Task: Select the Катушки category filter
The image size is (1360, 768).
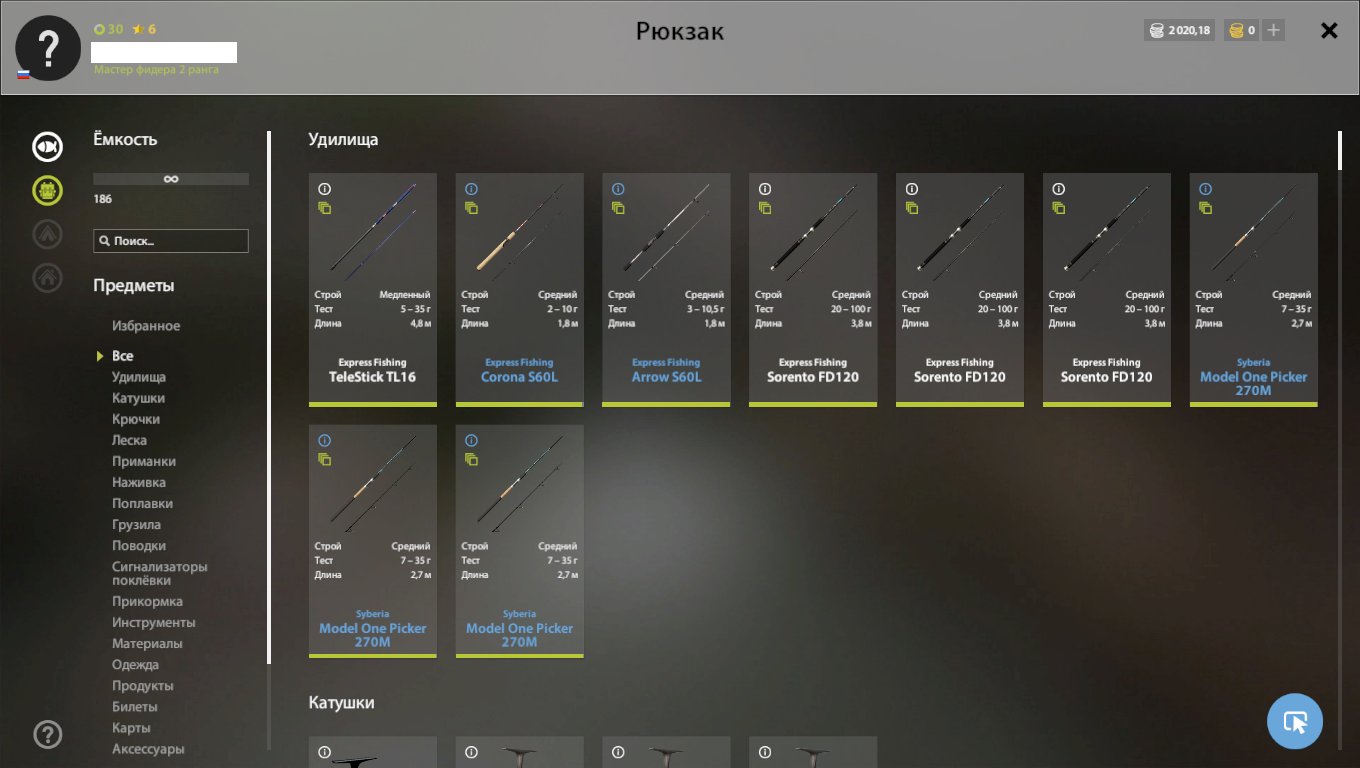Action: coord(139,398)
